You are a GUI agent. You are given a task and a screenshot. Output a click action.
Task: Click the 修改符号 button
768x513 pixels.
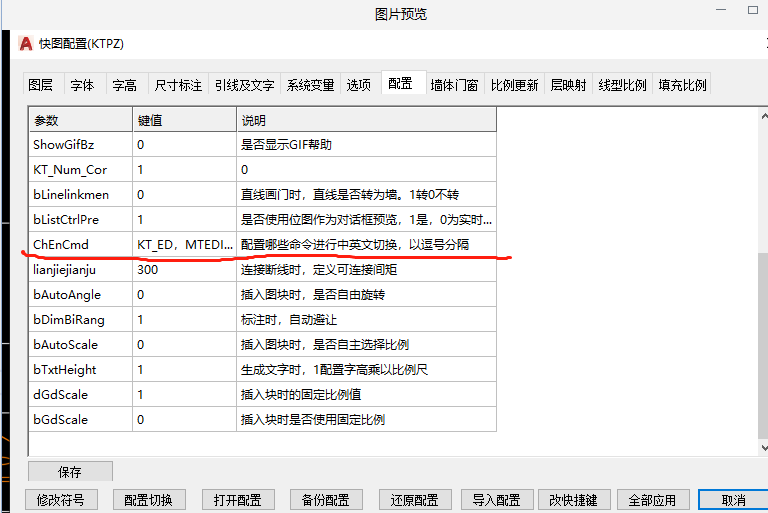pos(60,500)
